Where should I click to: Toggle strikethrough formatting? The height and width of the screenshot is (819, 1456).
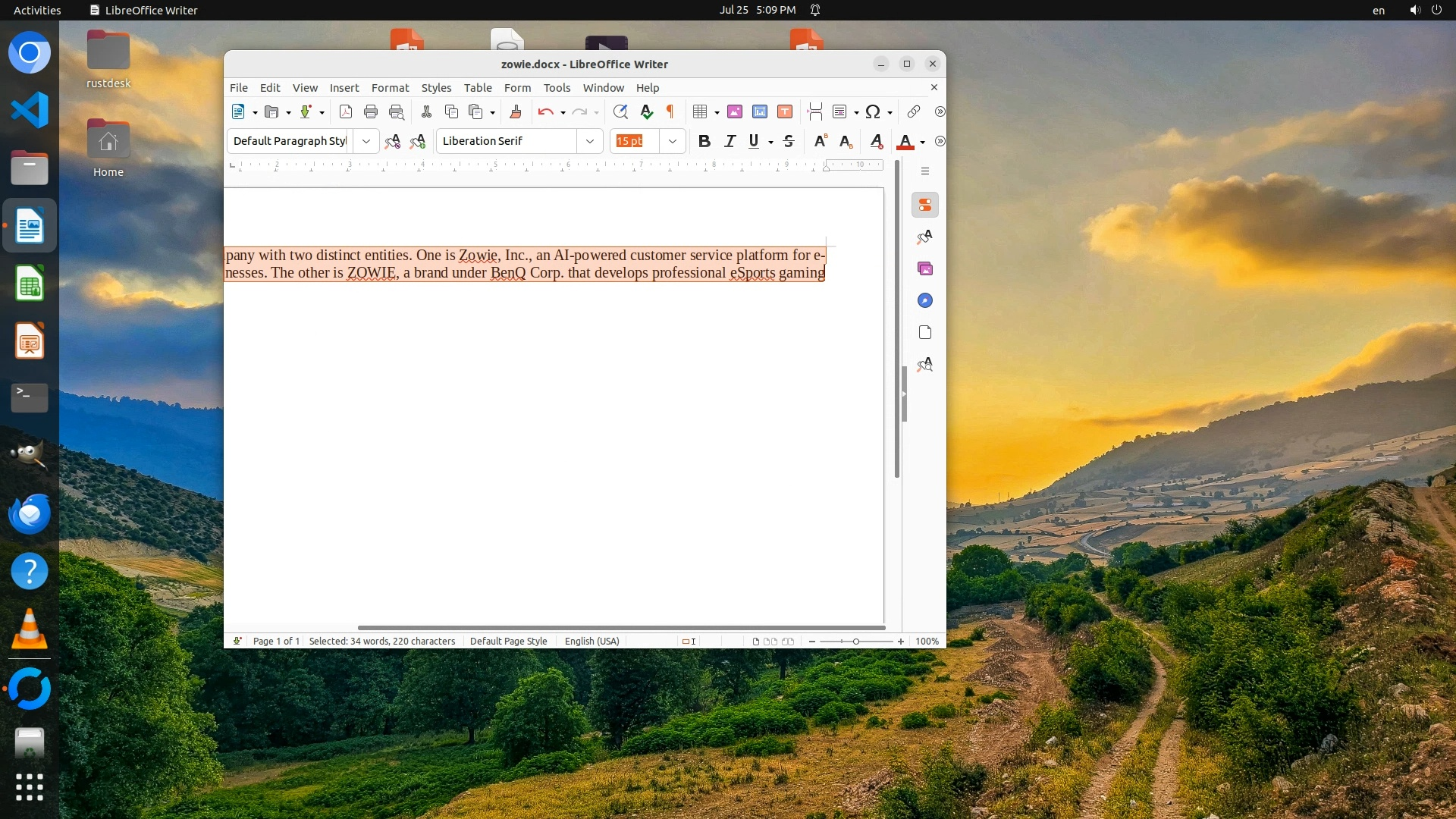coord(789,141)
